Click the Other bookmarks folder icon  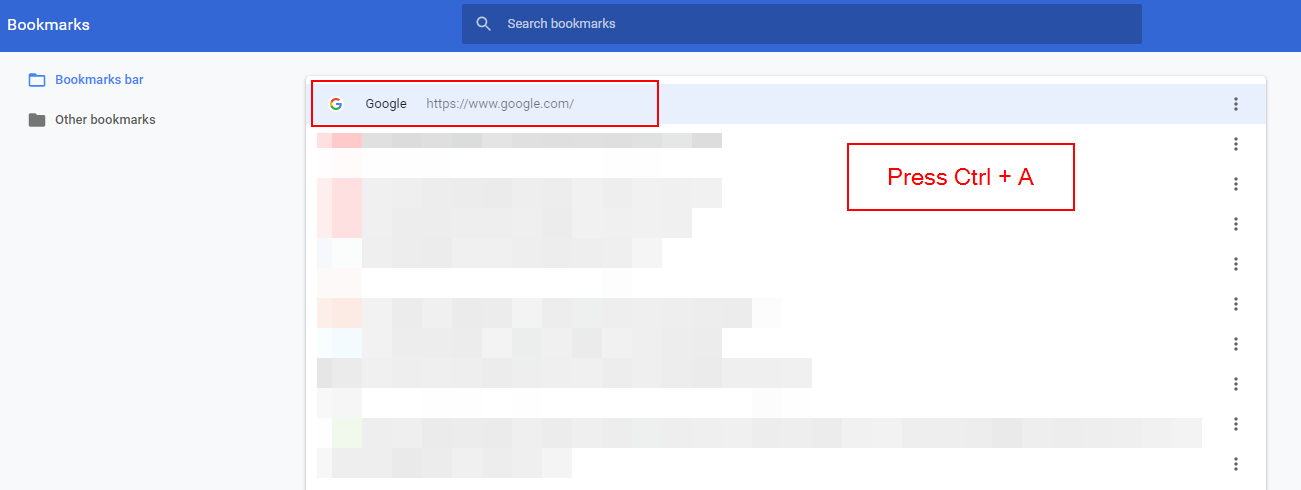tap(37, 120)
